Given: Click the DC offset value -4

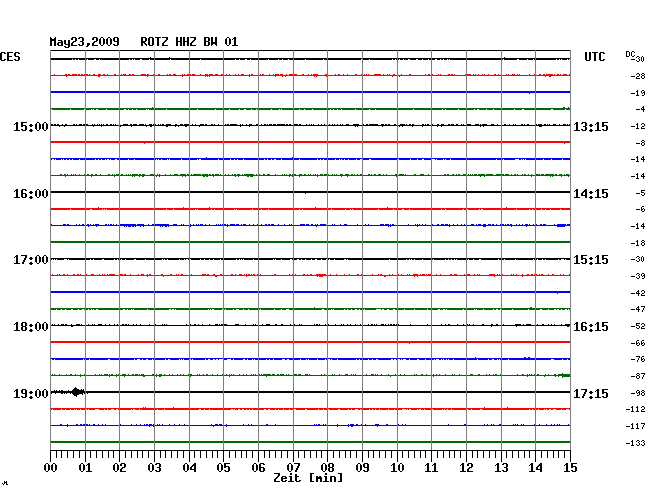Looking at the screenshot, I should click(x=640, y=109).
